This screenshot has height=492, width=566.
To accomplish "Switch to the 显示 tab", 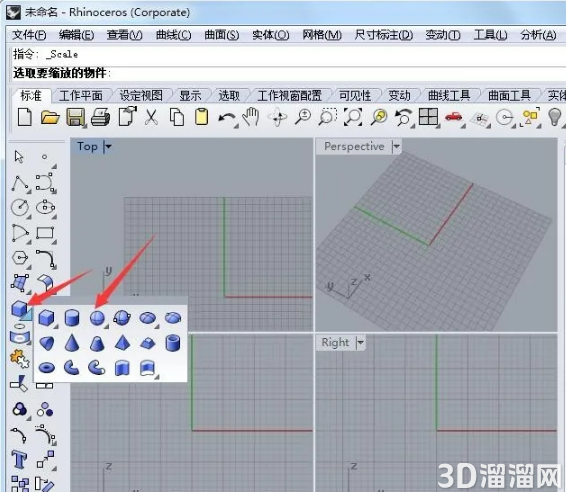I will click(190, 96).
